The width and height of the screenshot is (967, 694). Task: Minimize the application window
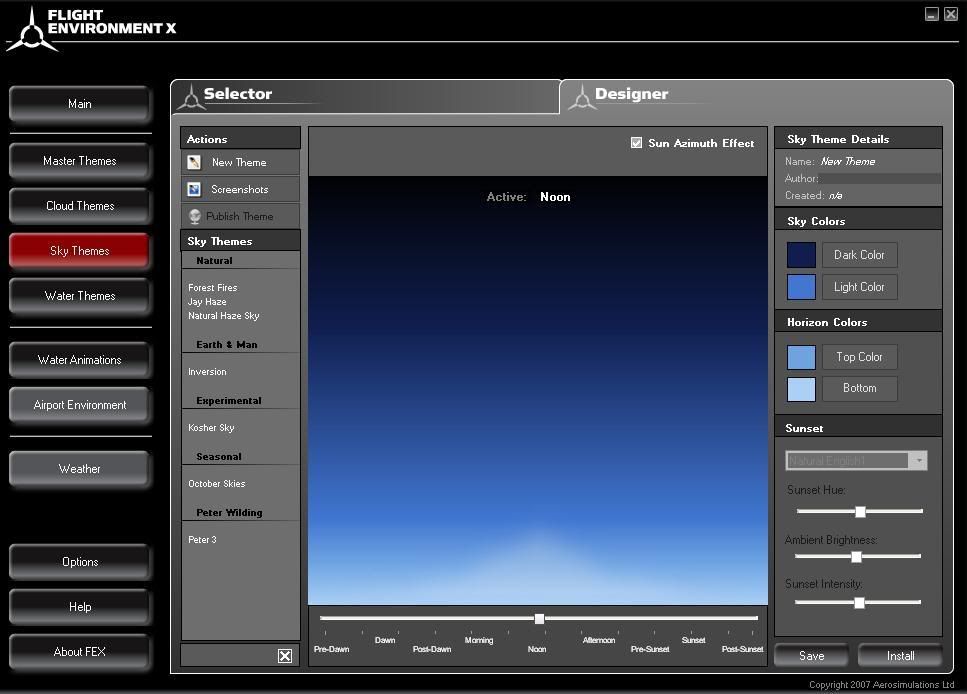tap(931, 14)
